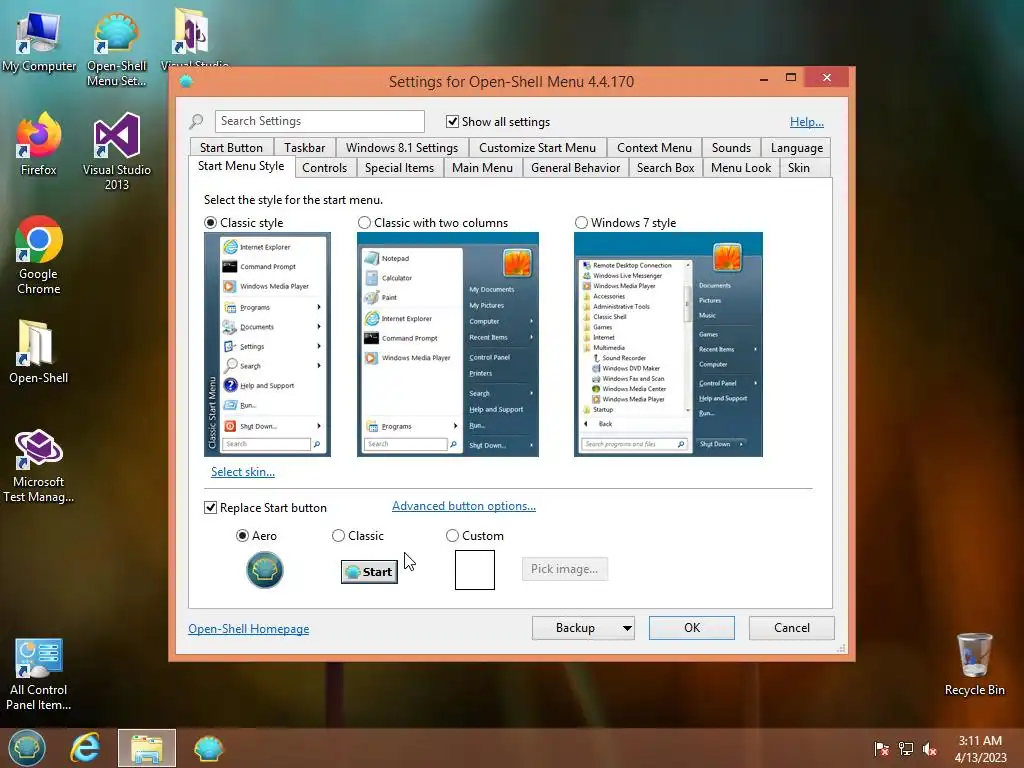Image resolution: width=1024 pixels, height=768 pixels.
Task: Open the Special Items tab
Action: coord(400,168)
